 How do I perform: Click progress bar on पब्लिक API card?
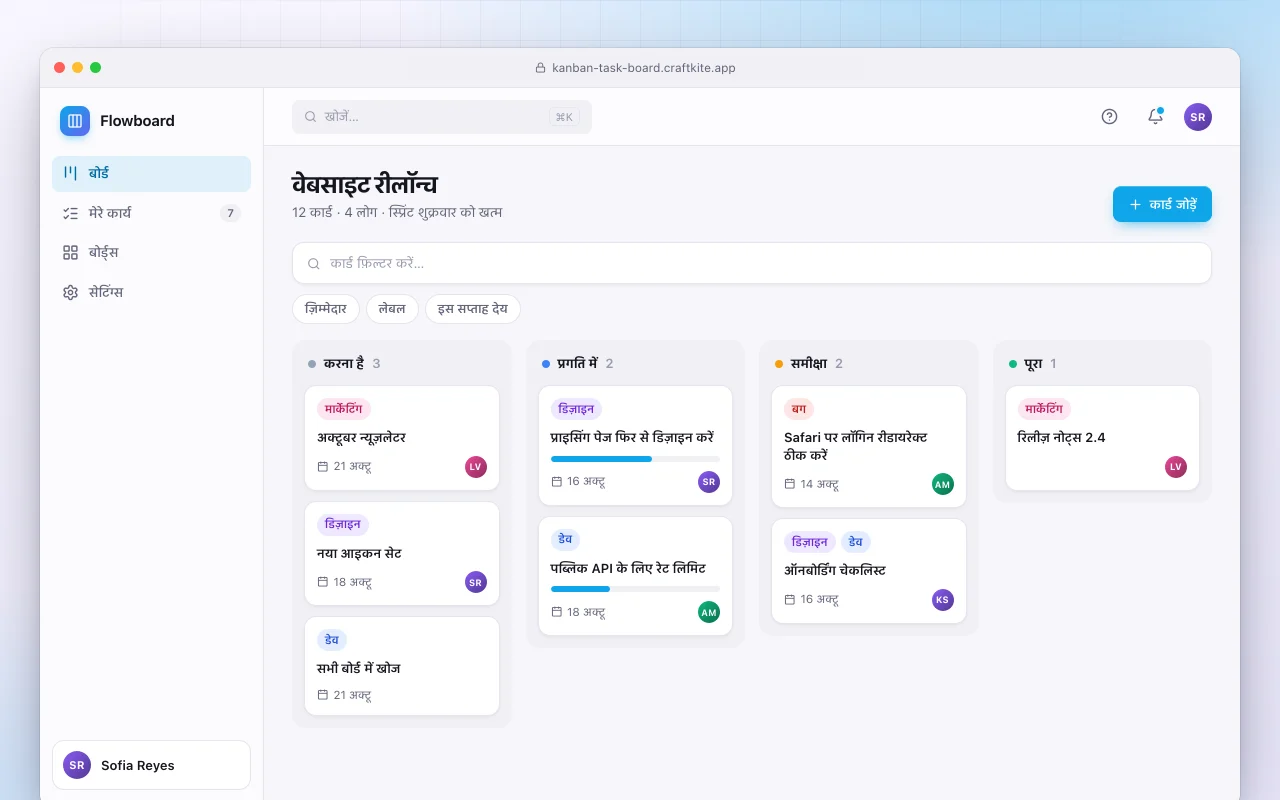[635, 589]
